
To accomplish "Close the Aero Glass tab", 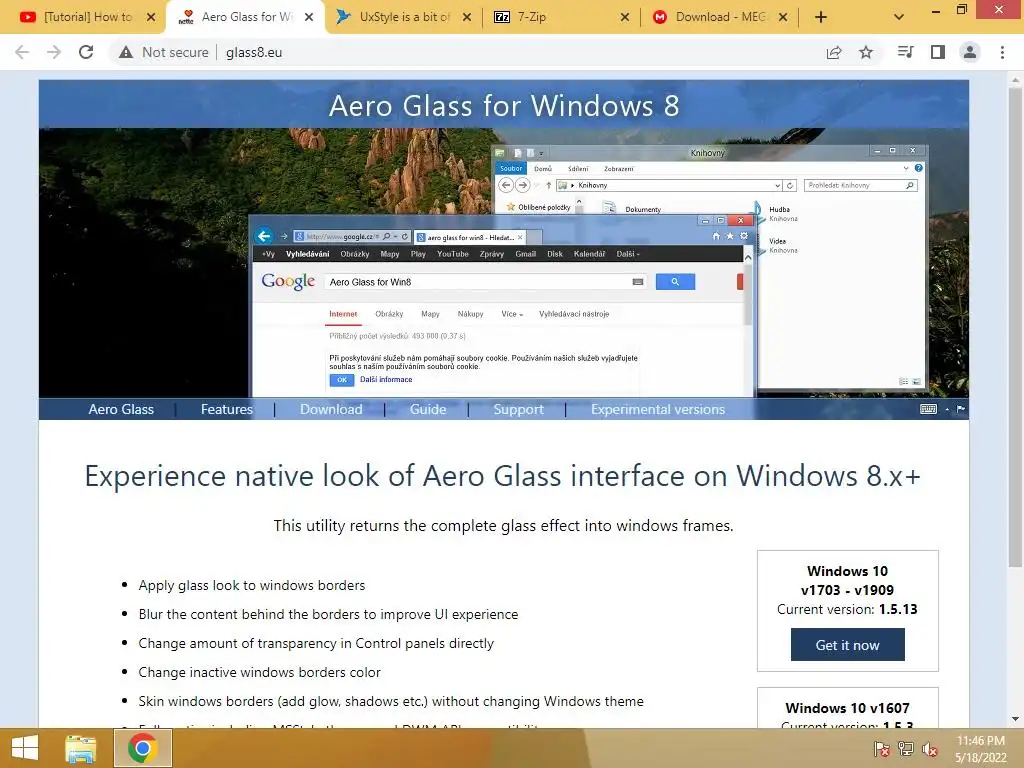I will click(310, 17).
